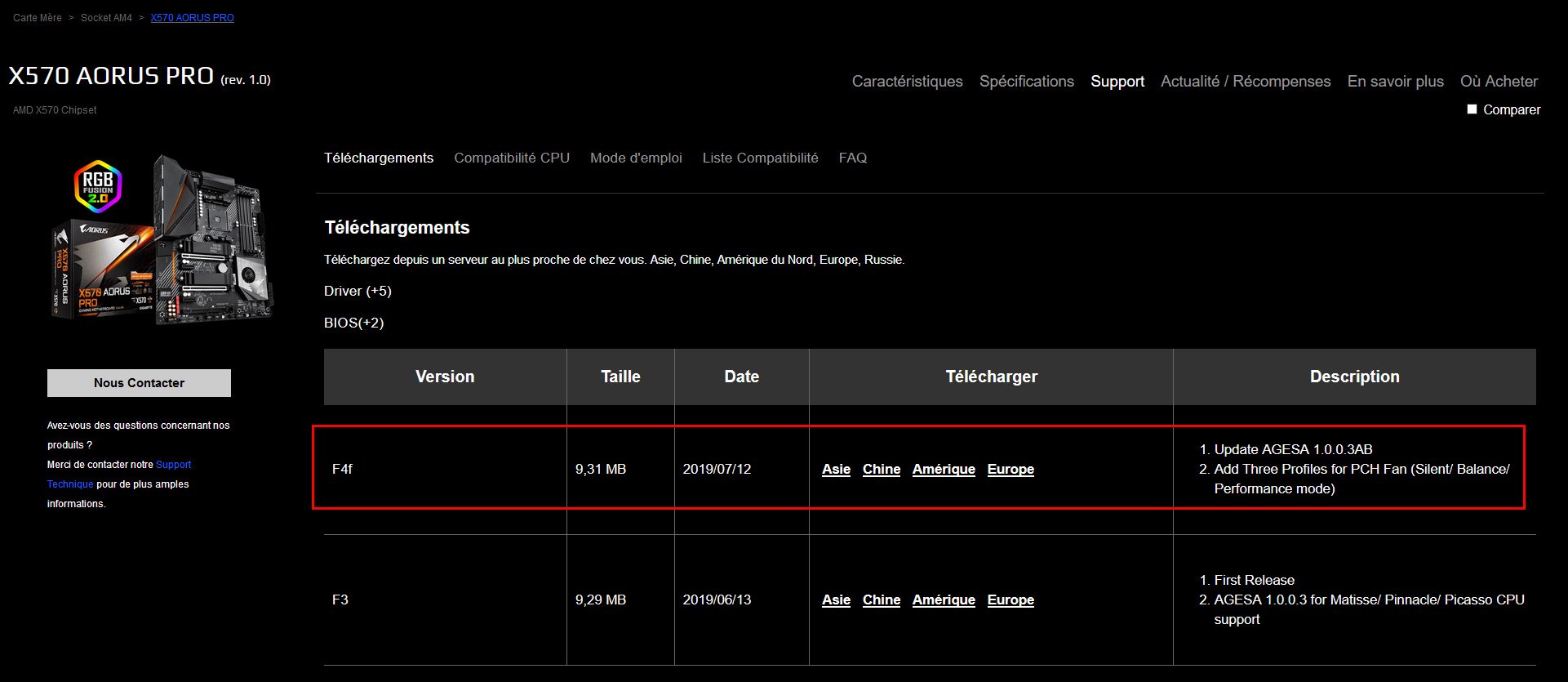Switch to the Spécifications page
This screenshot has width=1568, height=682.
[x=1026, y=82]
